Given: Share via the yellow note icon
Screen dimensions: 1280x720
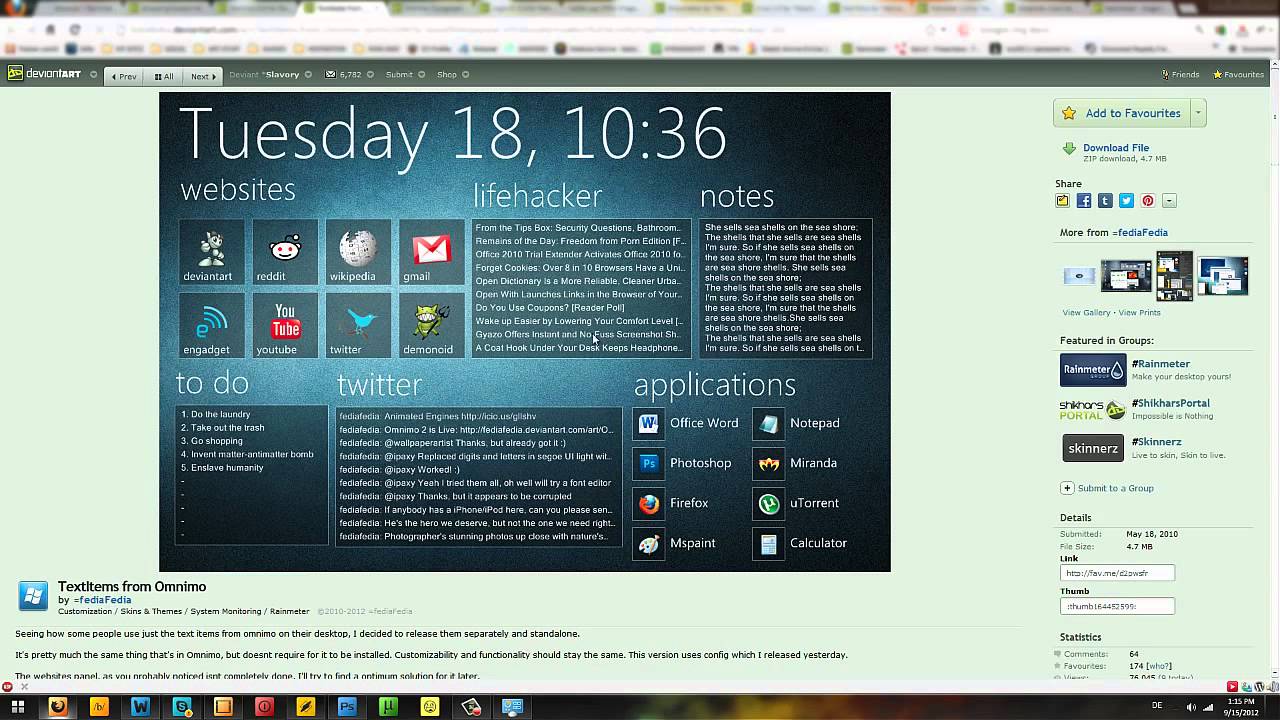Looking at the screenshot, I should (x=1062, y=201).
